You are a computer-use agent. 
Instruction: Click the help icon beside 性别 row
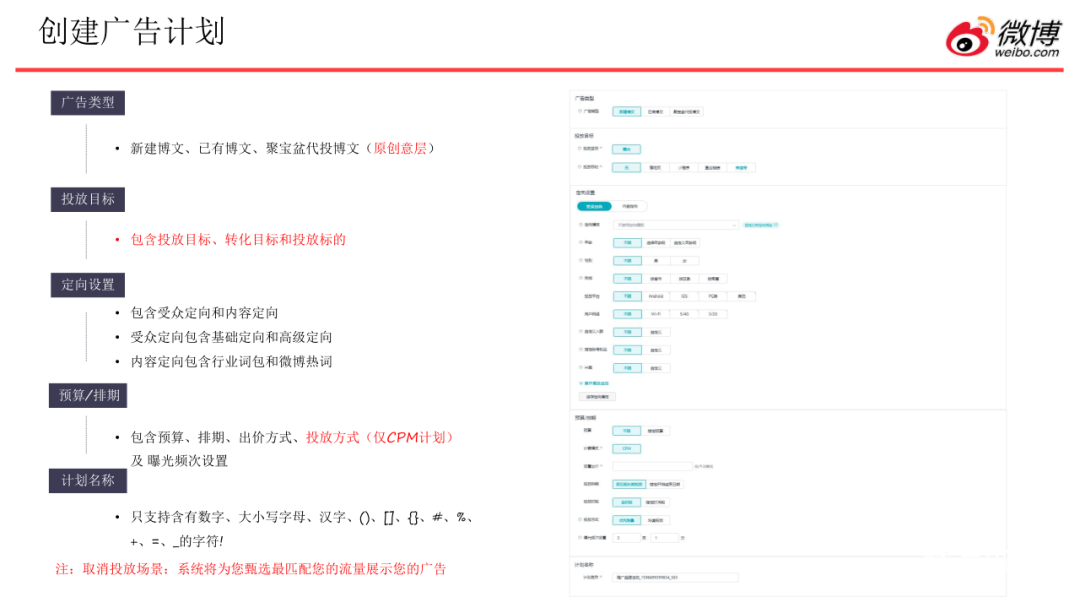580,260
